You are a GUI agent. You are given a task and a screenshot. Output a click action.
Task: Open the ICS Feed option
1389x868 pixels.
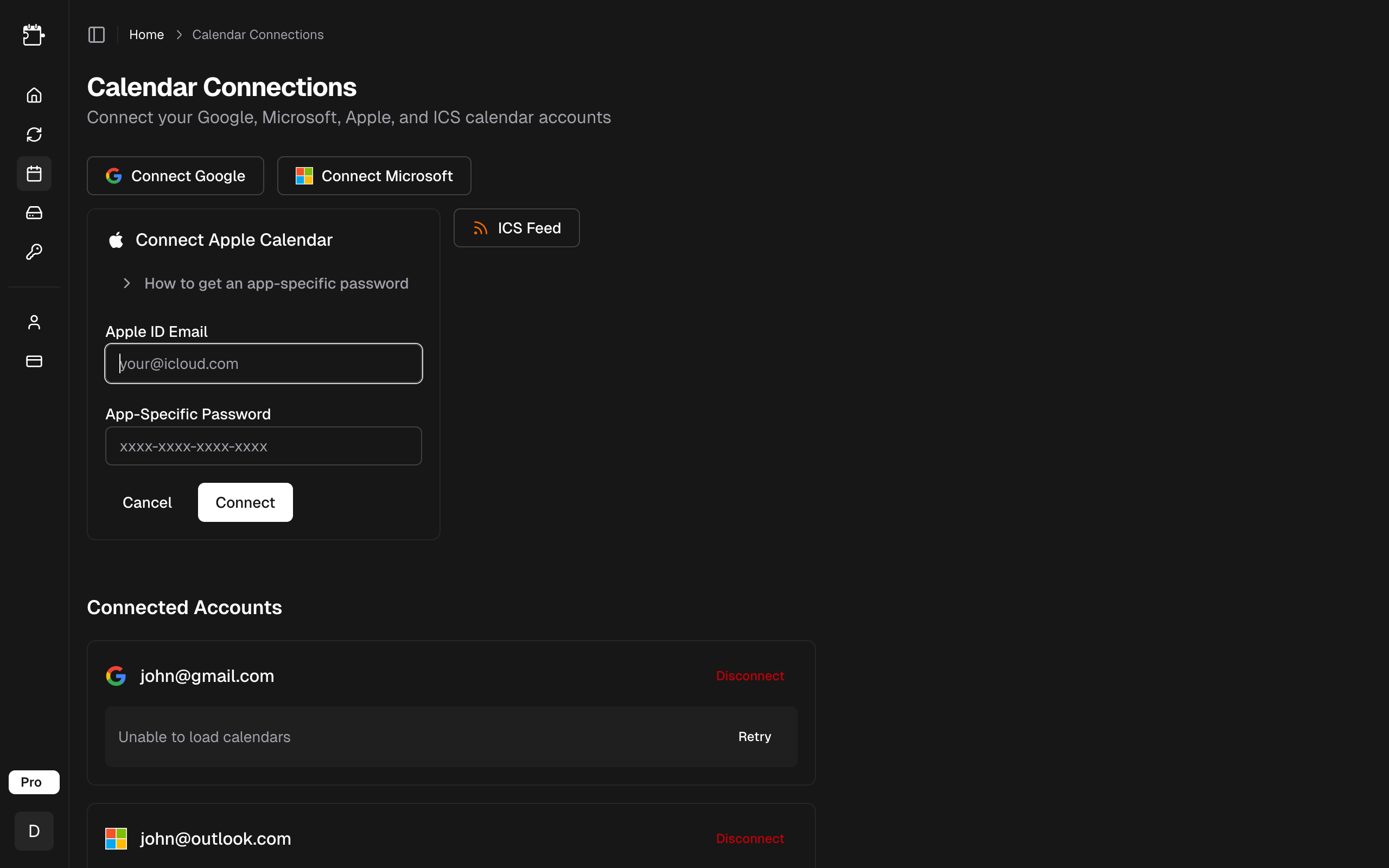point(517,228)
